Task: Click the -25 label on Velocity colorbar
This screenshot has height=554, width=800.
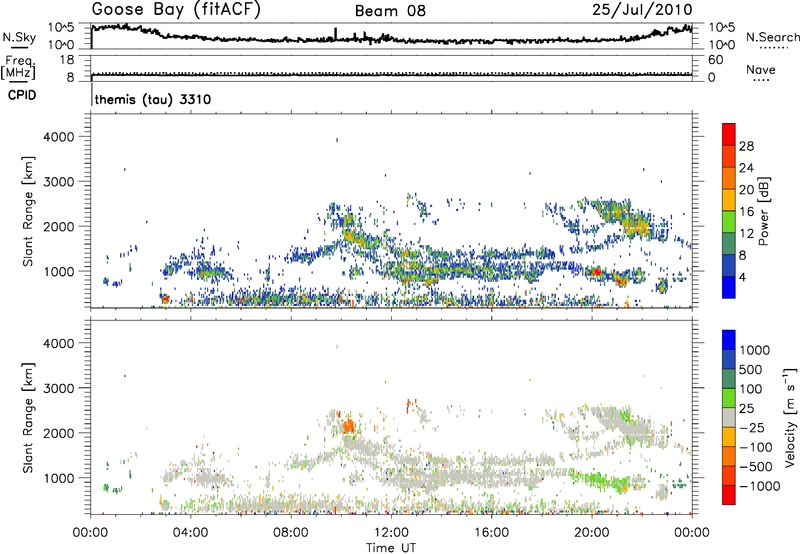Action: click(752, 428)
